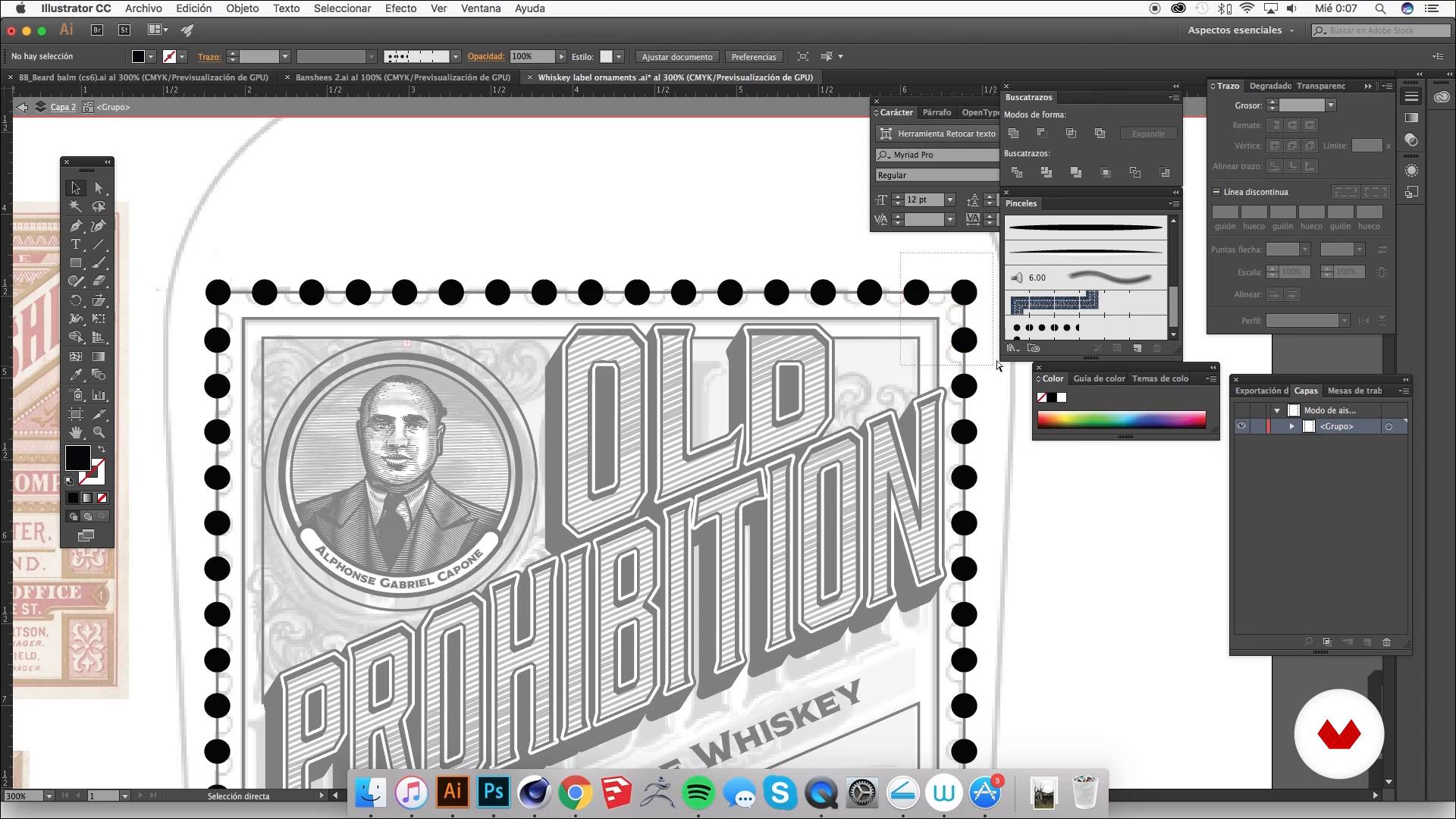
Task: Click the black Fill swatch in toolbox
Action: (x=77, y=458)
